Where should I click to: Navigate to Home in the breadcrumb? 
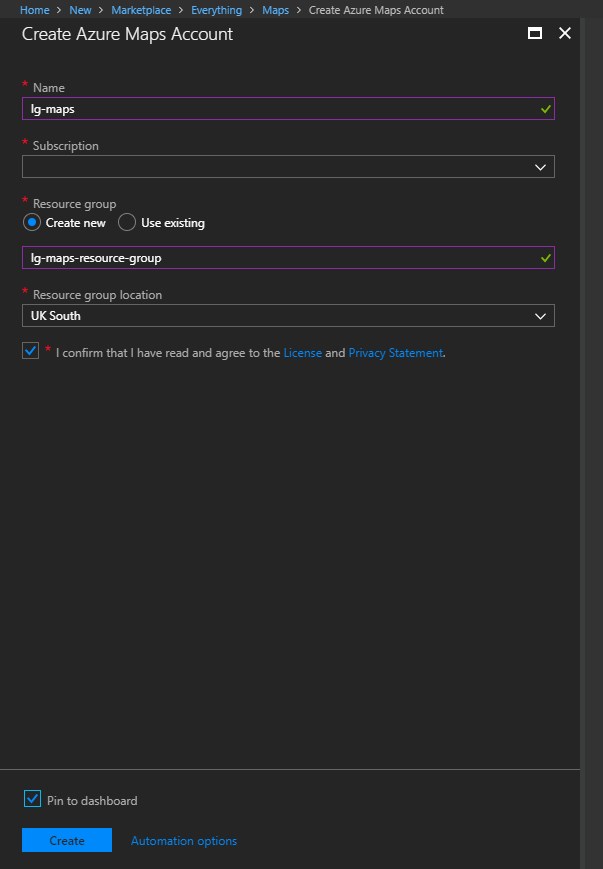(34, 9)
